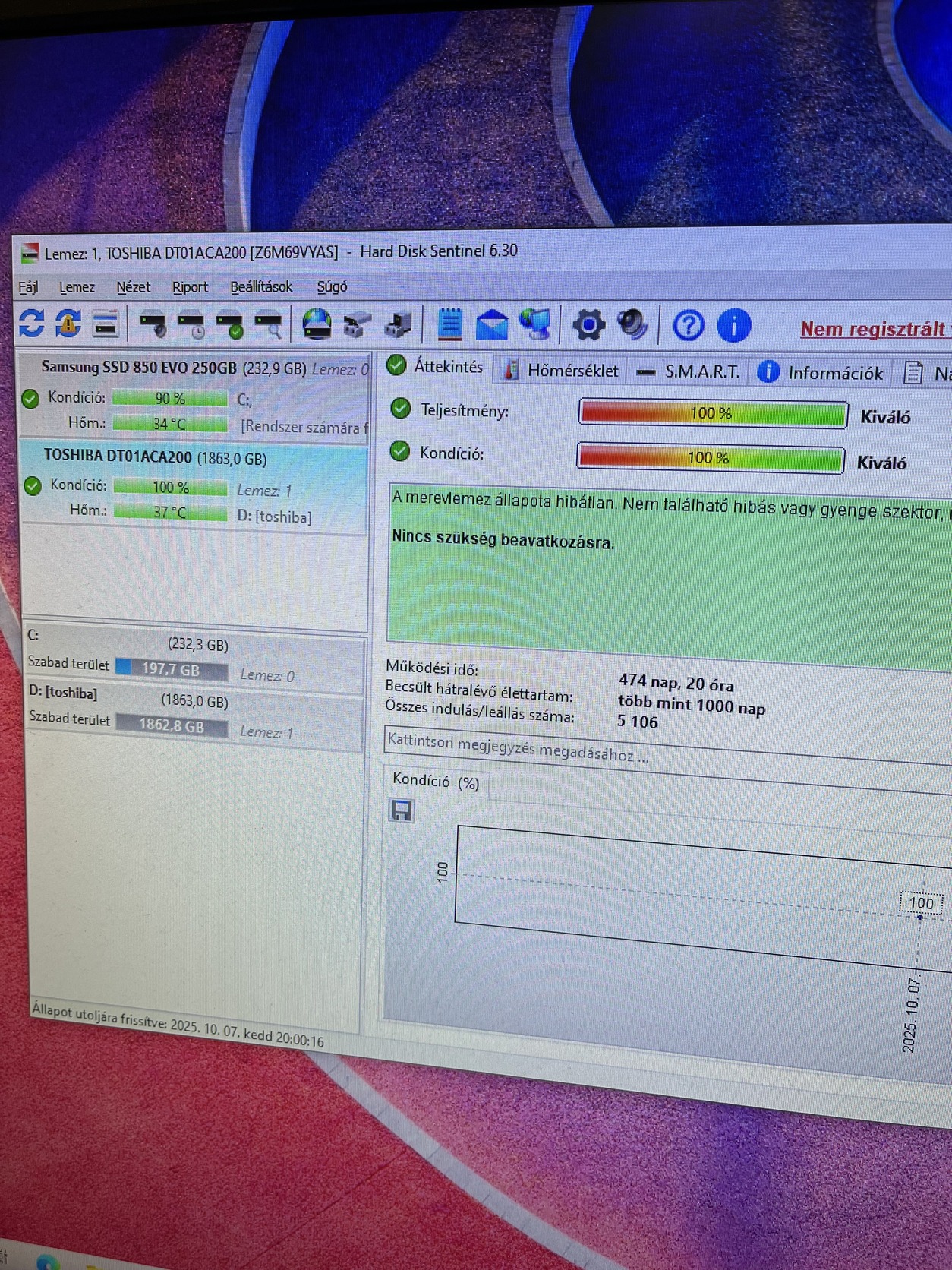This screenshot has width=952, height=1270.
Task: Open the Beállítások menu
Action: [261, 287]
